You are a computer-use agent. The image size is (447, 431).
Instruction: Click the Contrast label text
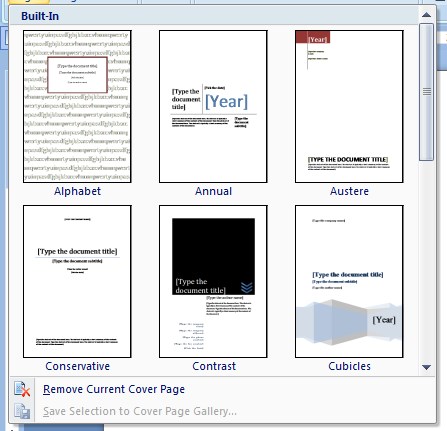pyautogui.click(x=214, y=366)
